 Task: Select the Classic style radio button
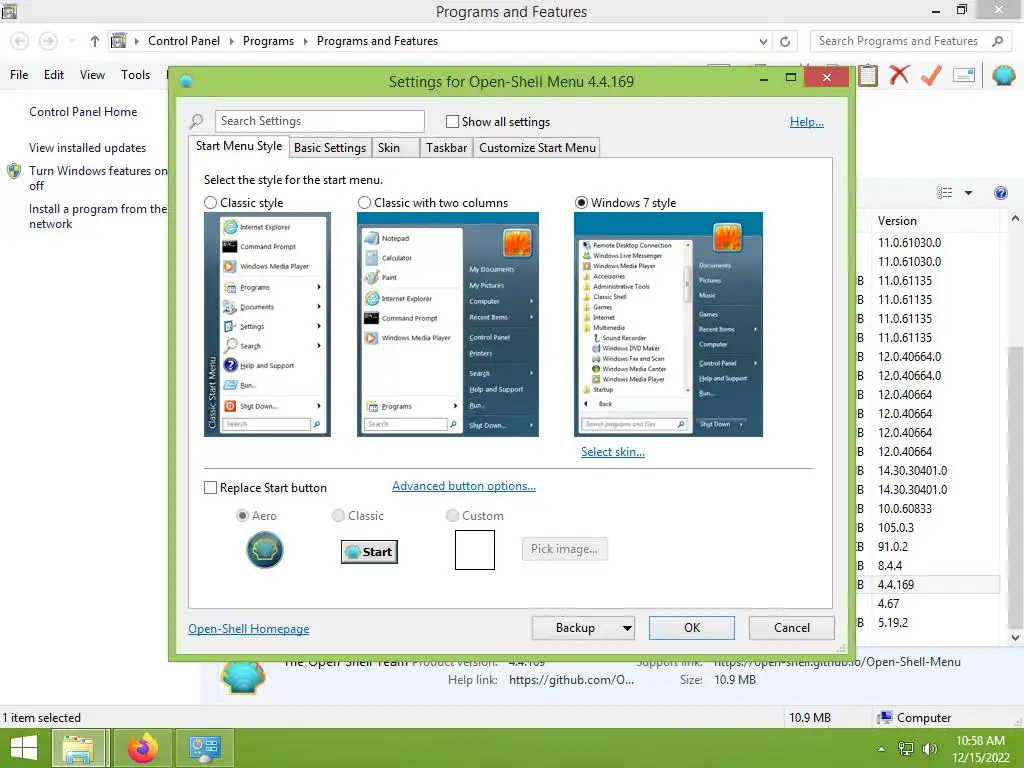pos(210,203)
